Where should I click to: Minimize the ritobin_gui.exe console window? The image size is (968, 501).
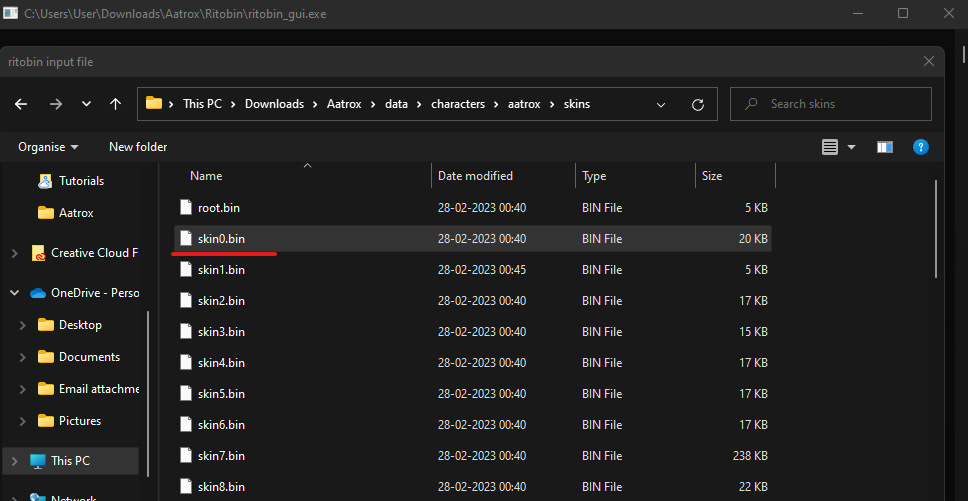856,13
